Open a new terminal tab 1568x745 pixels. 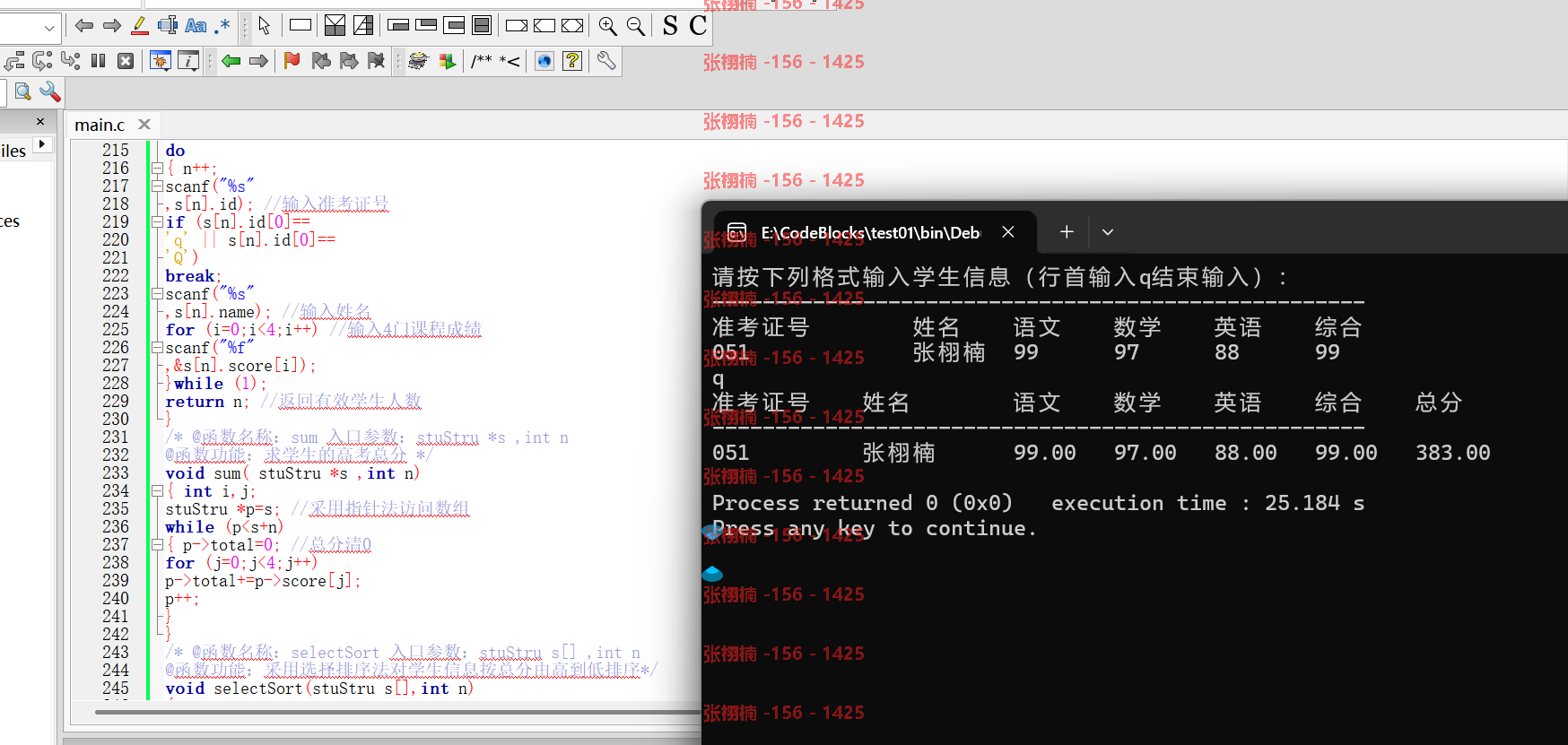coord(1067,232)
